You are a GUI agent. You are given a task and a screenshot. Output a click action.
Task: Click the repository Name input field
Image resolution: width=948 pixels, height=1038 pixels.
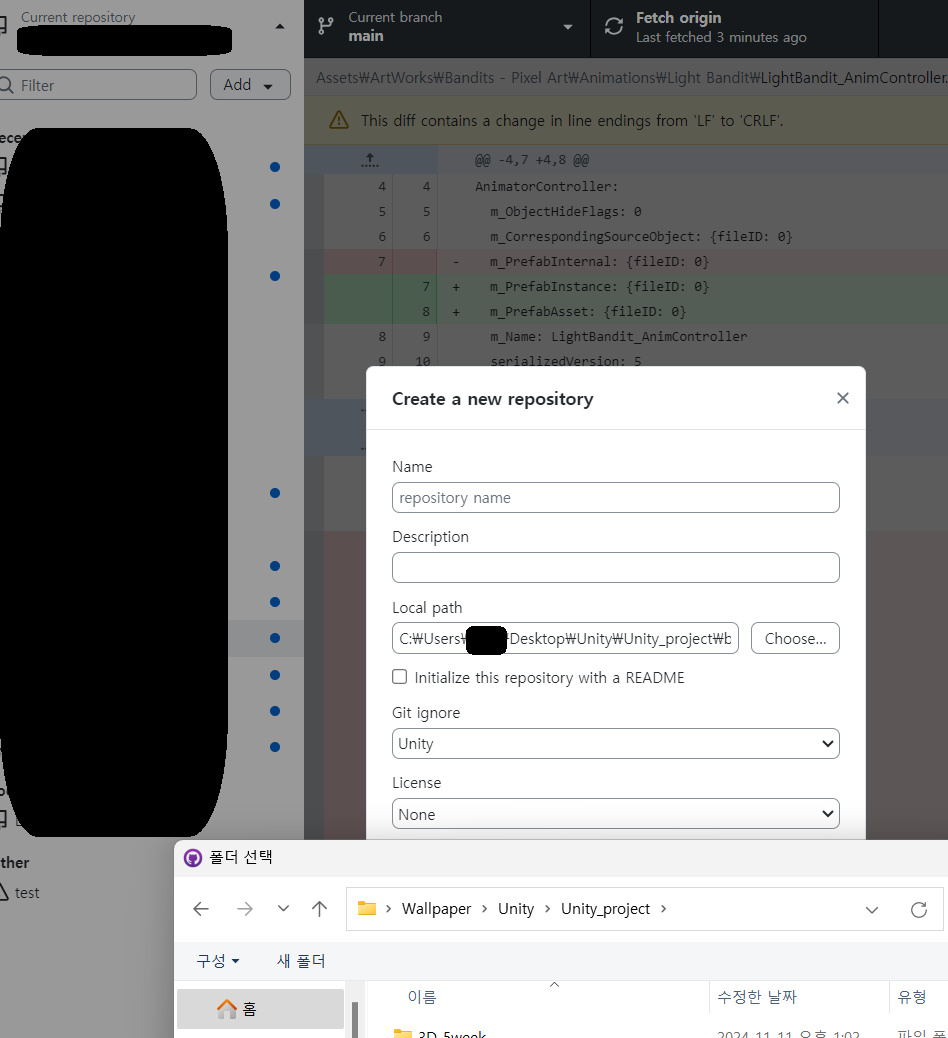(616, 498)
